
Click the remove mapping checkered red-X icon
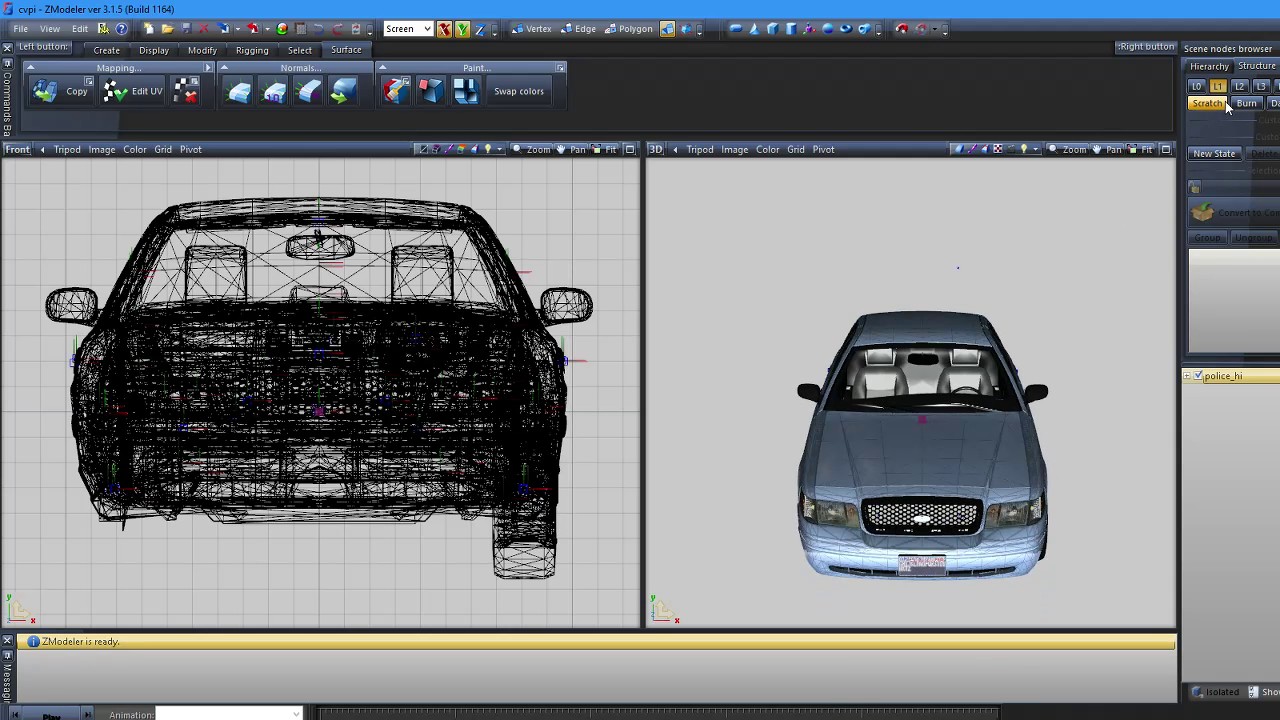(186, 91)
